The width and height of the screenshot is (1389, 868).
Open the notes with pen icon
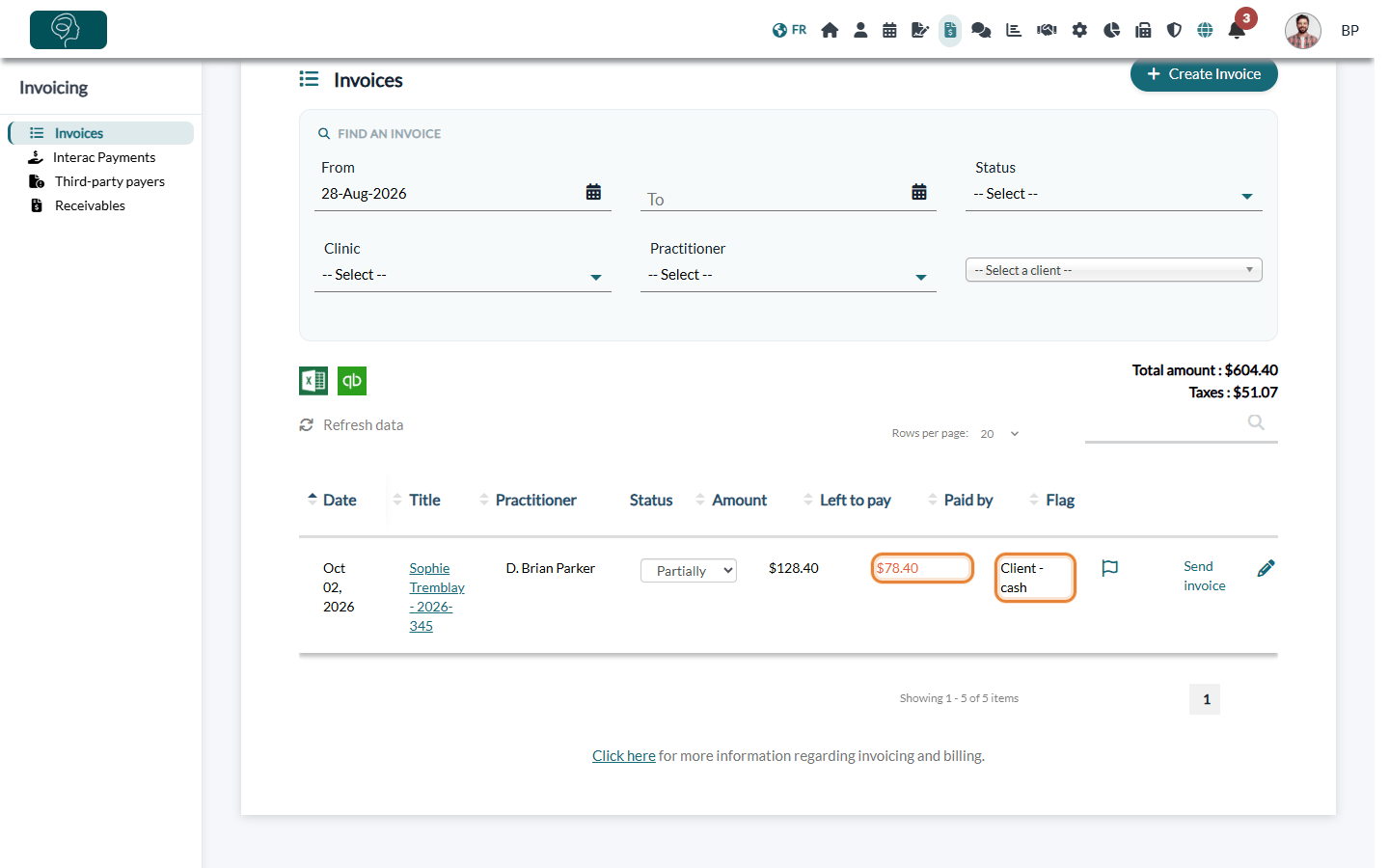pyautogui.click(x=920, y=30)
